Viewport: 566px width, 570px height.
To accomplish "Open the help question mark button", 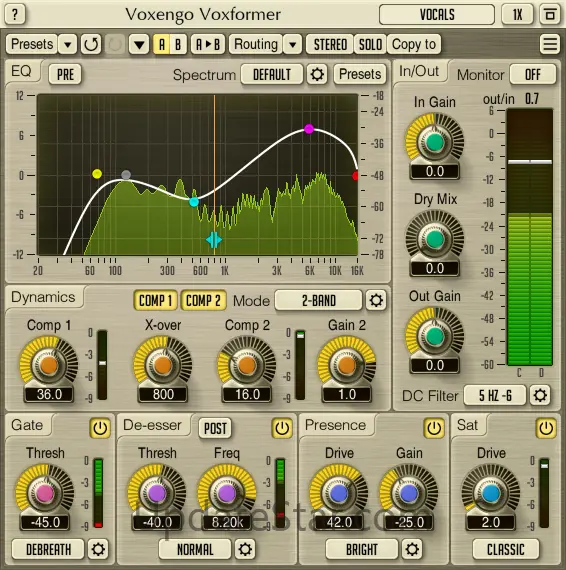I will [x=15, y=15].
